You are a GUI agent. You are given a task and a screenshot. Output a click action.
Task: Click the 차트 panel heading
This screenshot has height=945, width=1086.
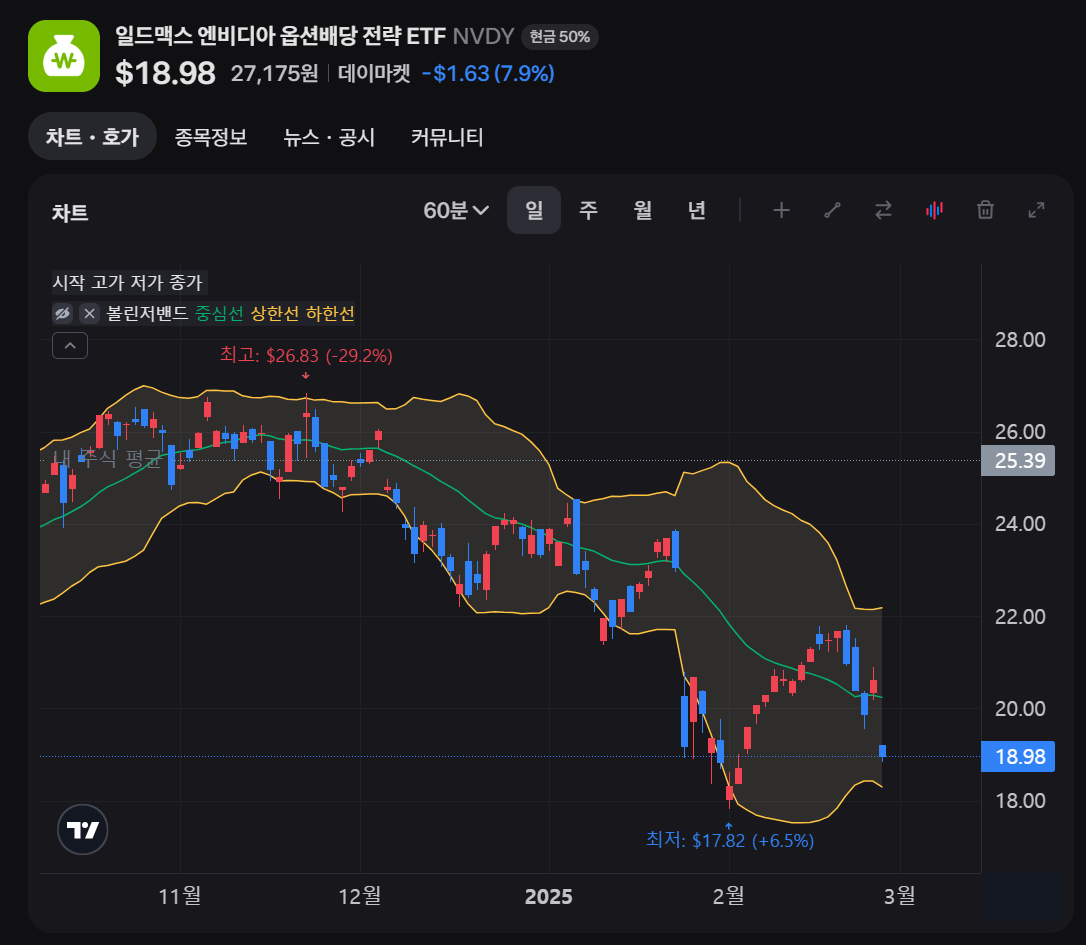pos(70,212)
